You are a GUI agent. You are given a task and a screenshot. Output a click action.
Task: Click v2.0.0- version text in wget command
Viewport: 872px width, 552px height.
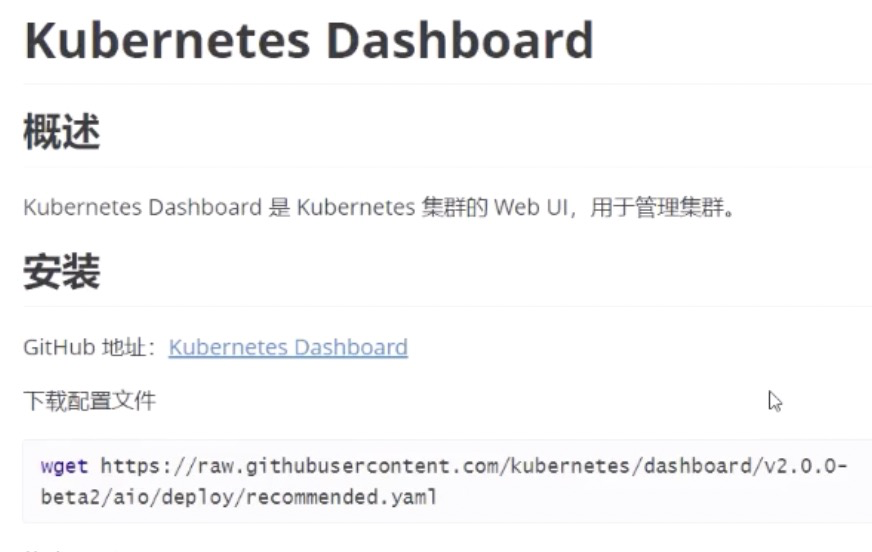(806, 466)
